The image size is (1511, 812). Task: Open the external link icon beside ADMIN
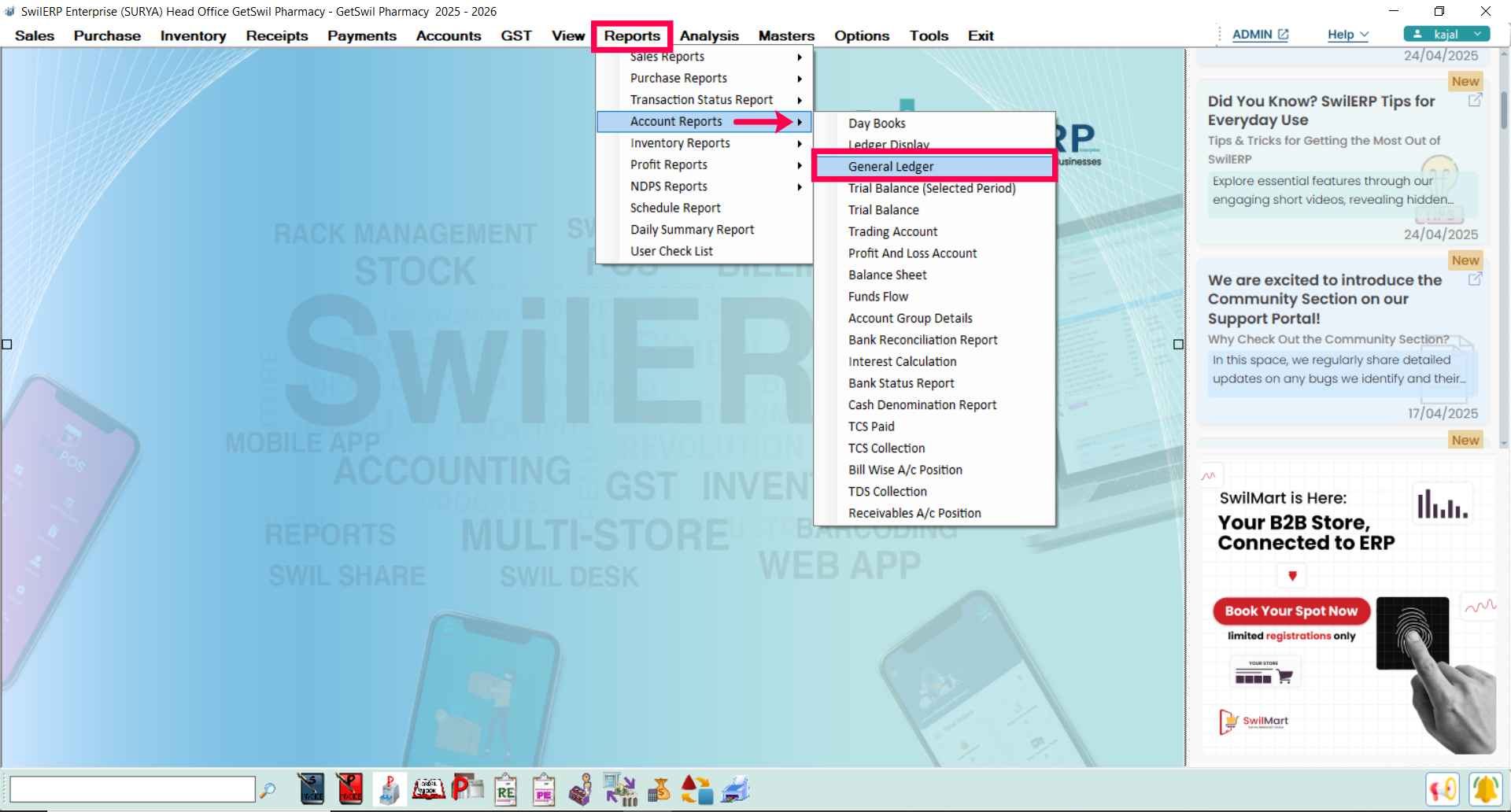pos(1284,35)
